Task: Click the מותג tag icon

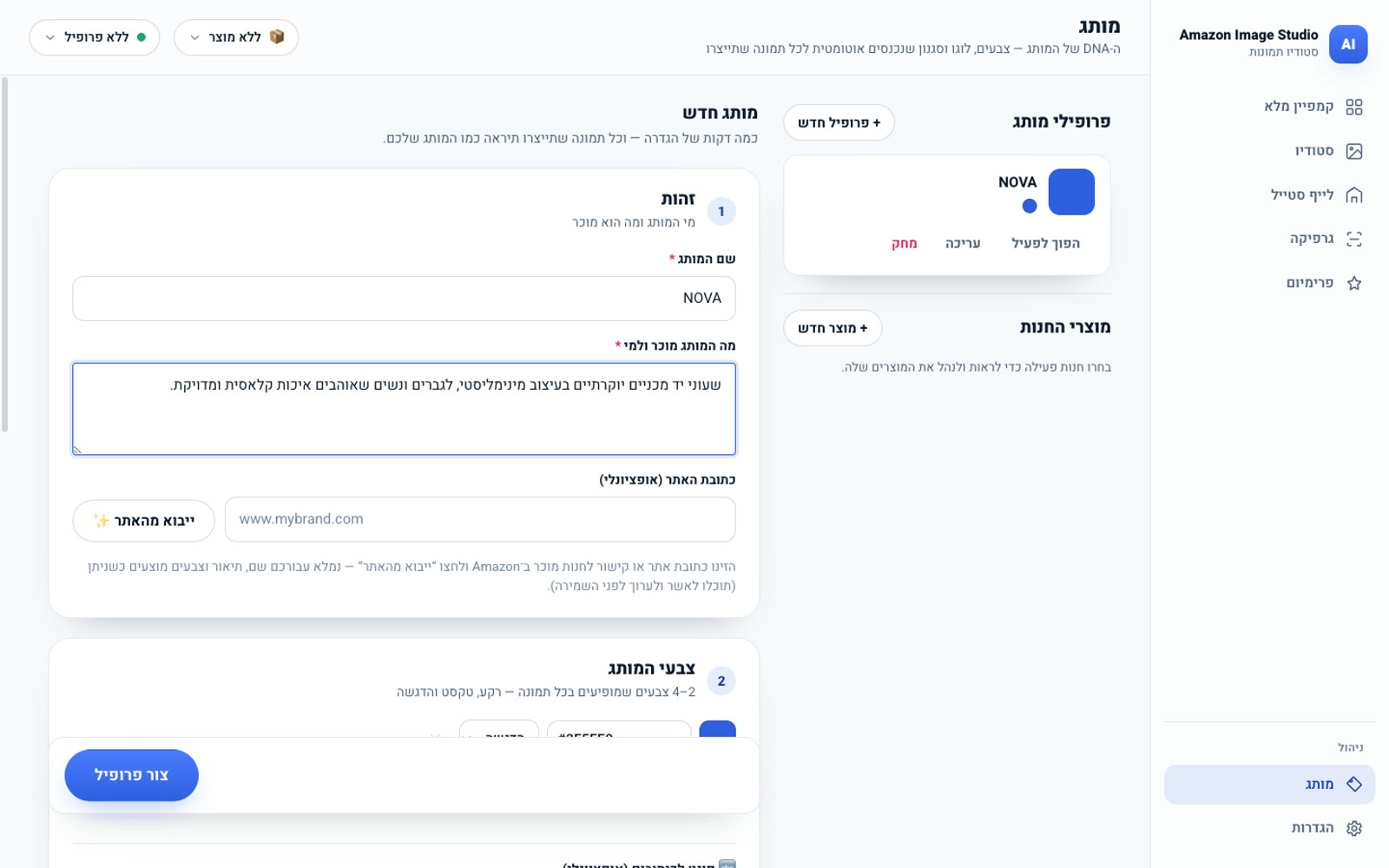Action: [1354, 785]
